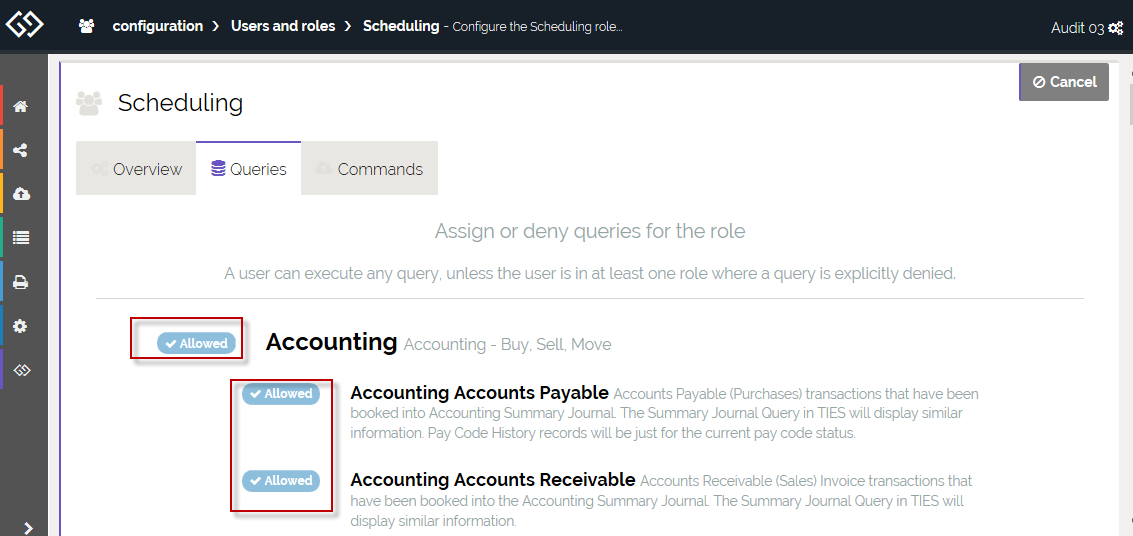Open the Home icon in sidebar
This screenshot has width=1133, height=536.
click(20, 107)
